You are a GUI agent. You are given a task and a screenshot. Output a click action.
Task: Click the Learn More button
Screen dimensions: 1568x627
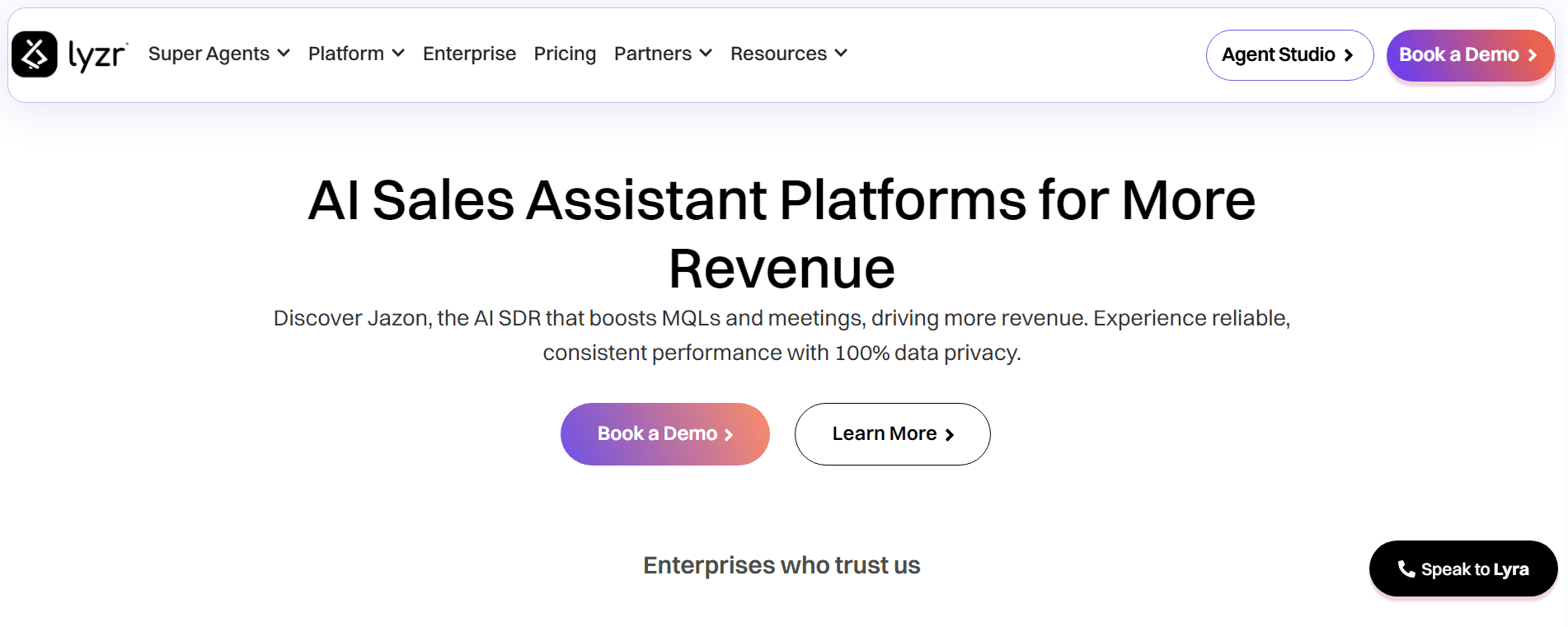coord(892,434)
